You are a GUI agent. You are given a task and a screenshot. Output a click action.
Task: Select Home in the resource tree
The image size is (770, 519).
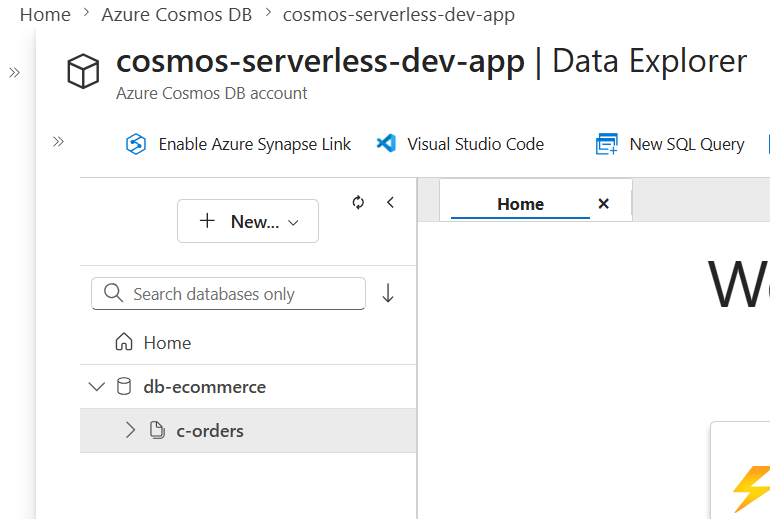click(248, 342)
